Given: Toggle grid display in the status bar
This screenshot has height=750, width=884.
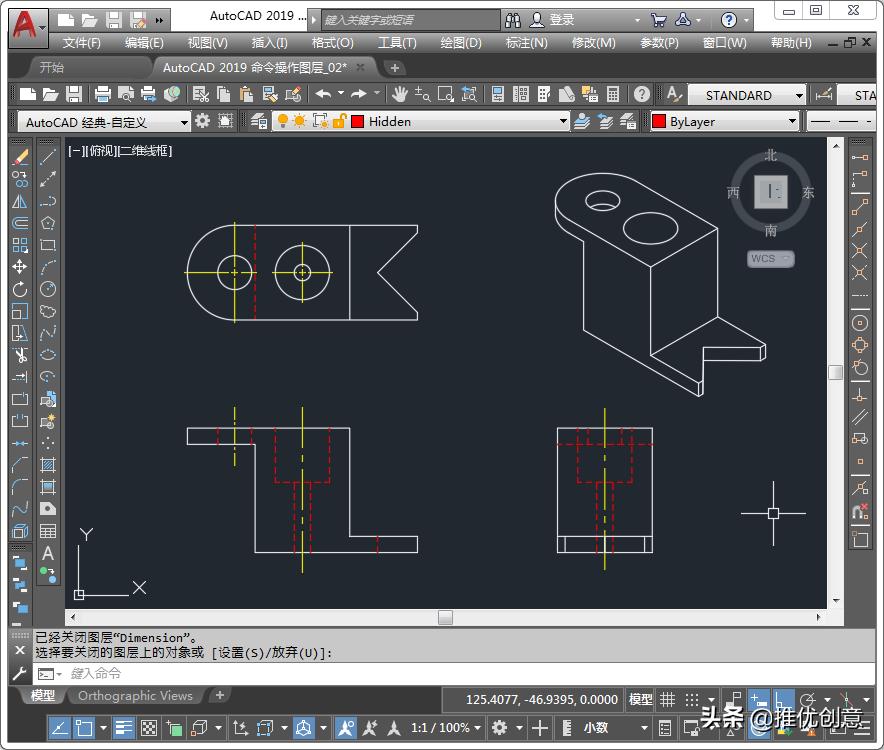Looking at the screenshot, I should (668, 698).
